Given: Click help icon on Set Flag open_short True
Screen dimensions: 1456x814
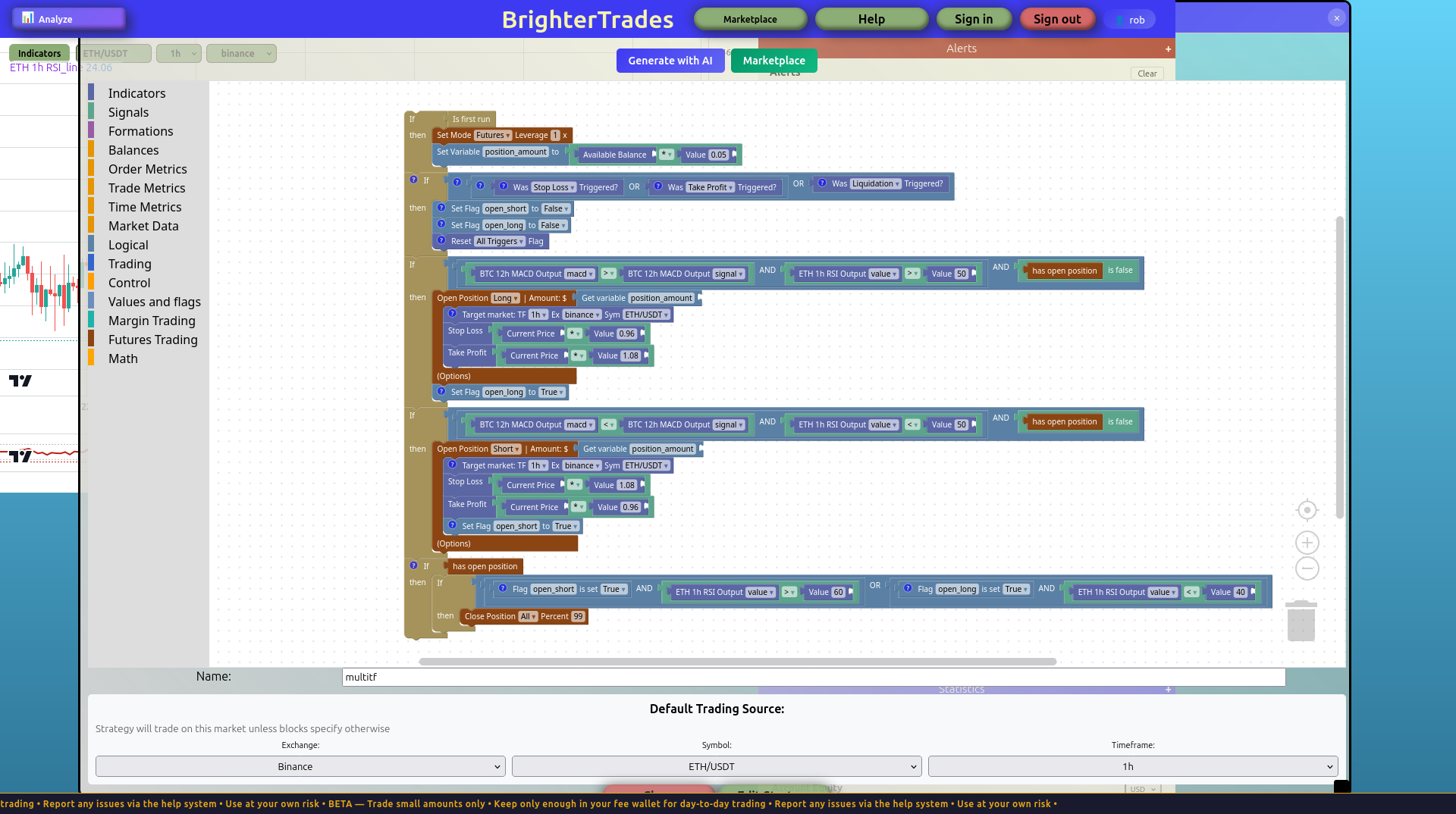Looking at the screenshot, I should (x=453, y=524).
